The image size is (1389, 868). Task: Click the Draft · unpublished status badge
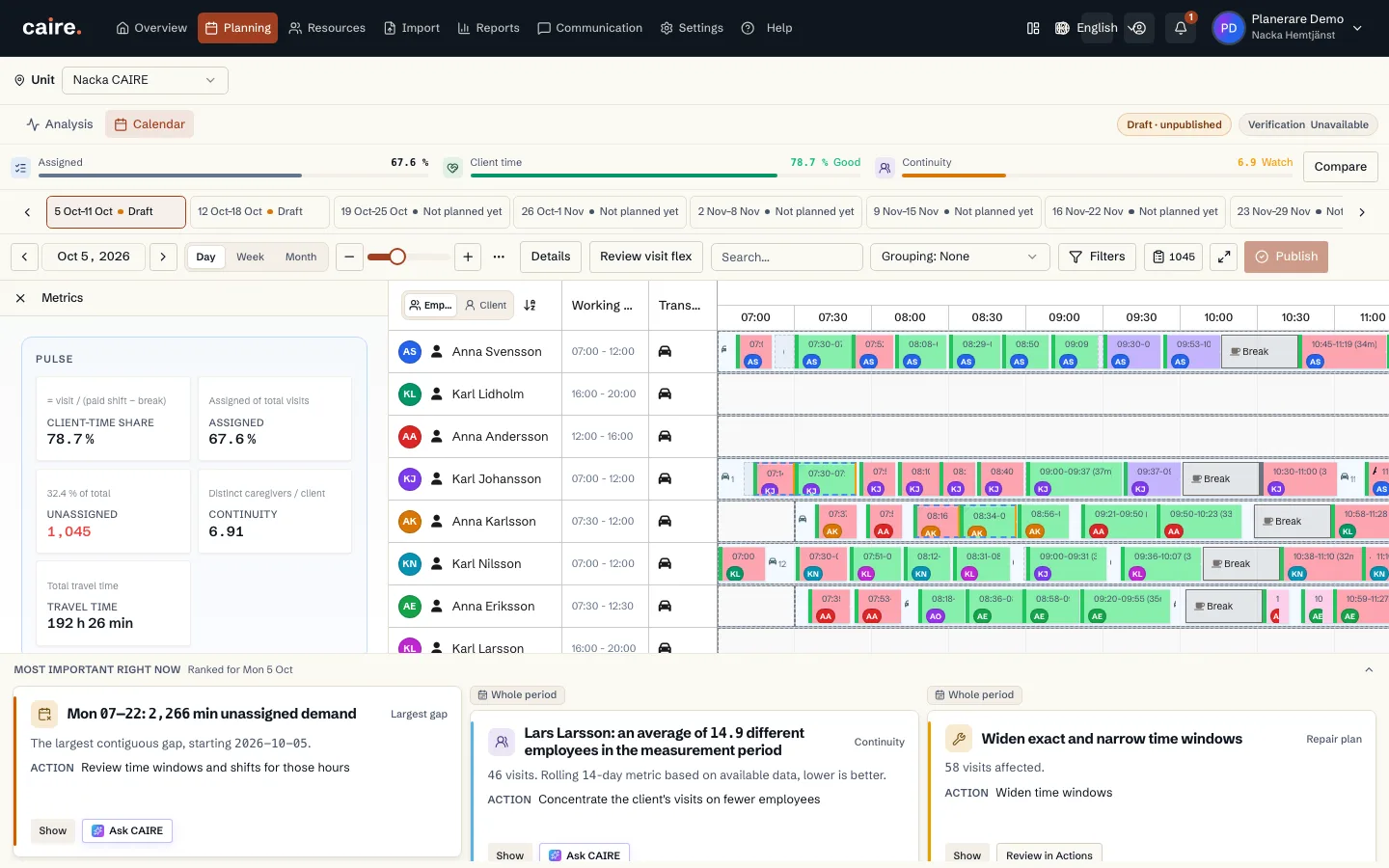[1174, 124]
